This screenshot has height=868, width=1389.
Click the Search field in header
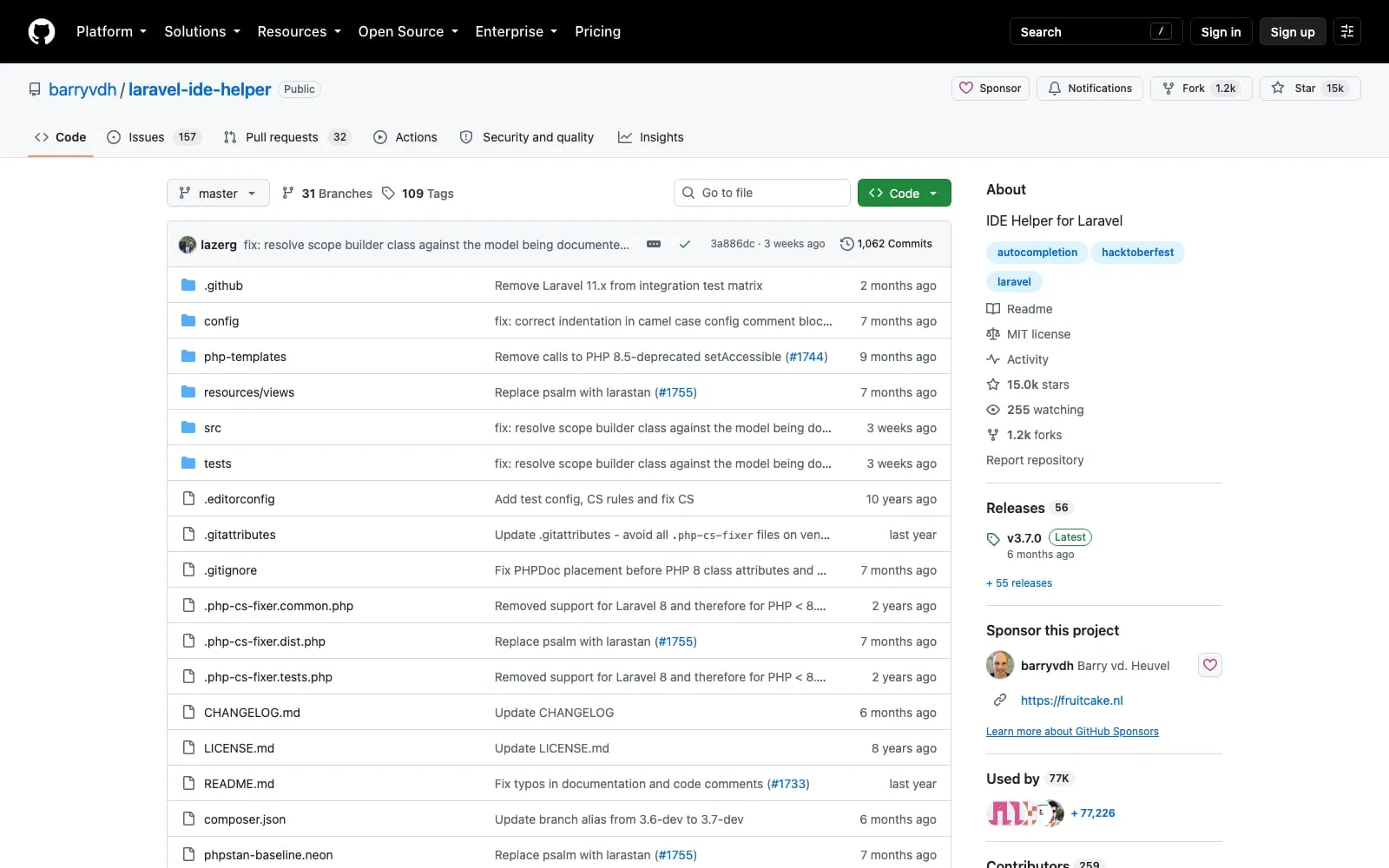click(1096, 31)
